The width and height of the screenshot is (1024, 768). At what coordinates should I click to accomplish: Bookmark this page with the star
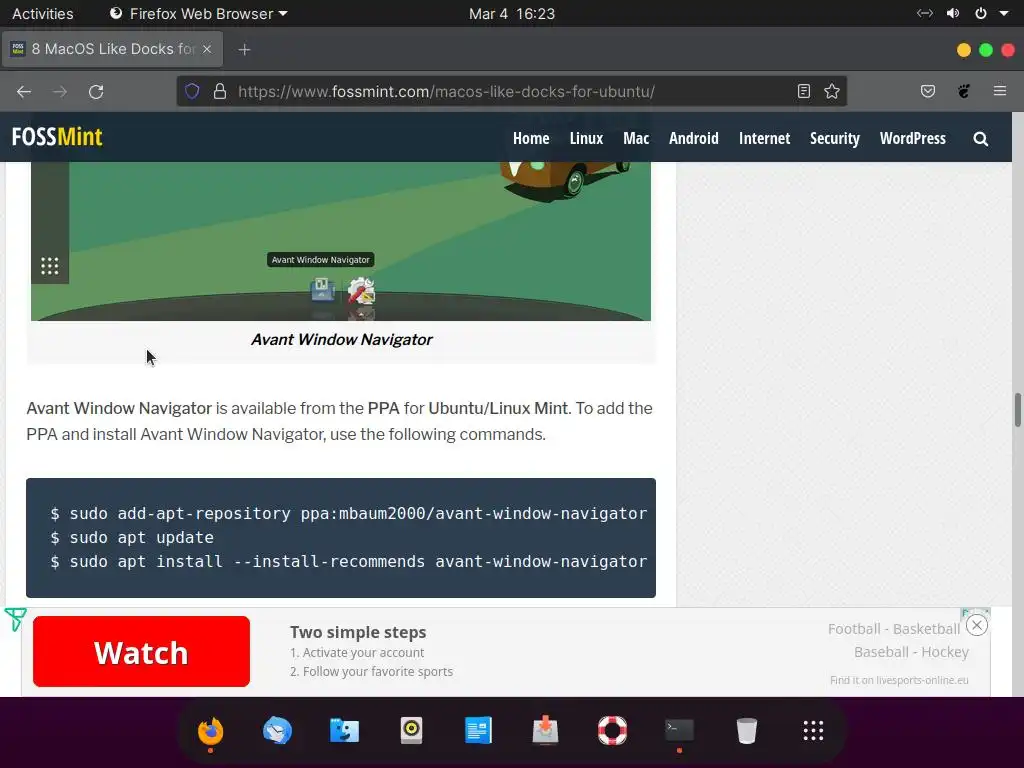832,91
